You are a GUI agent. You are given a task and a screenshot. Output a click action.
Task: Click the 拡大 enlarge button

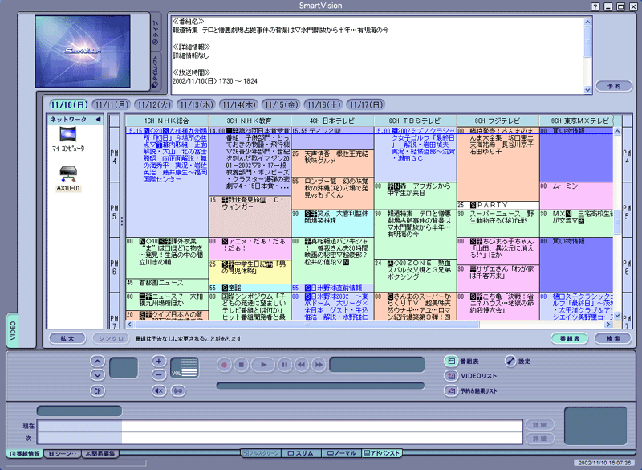point(68,339)
